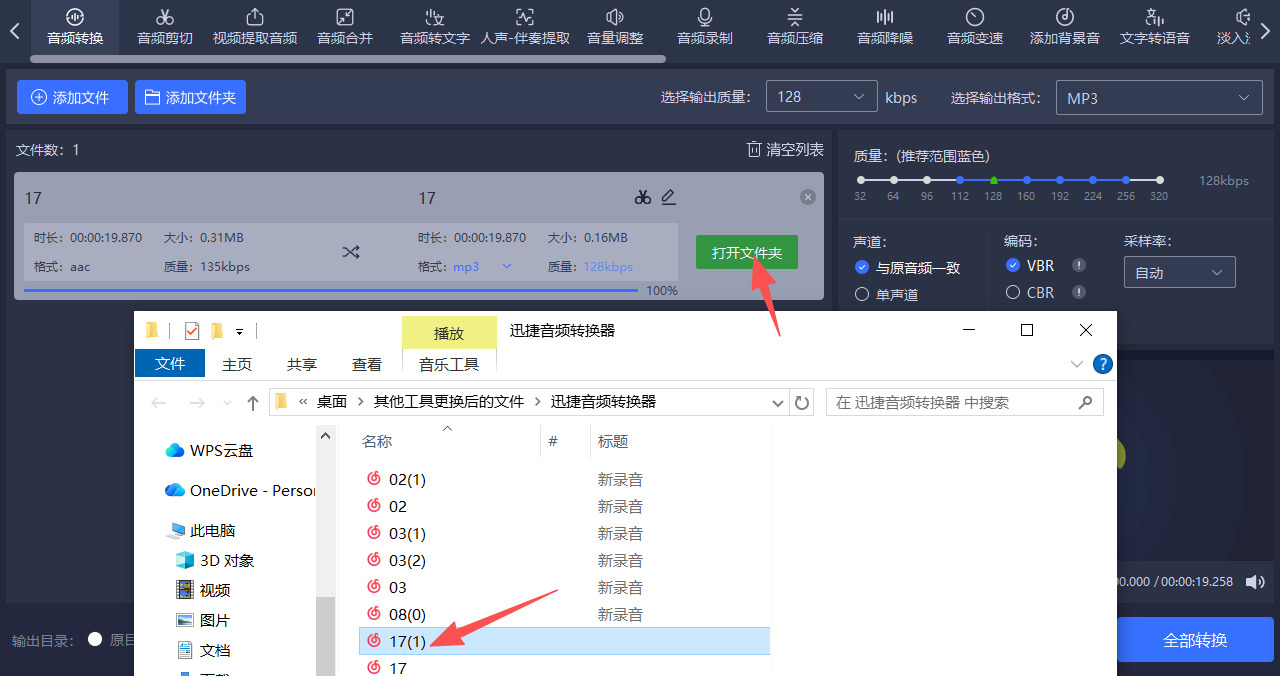This screenshot has width=1280, height=676.
Task: Click the scissors icon on file 17
Action: [643, 197]
